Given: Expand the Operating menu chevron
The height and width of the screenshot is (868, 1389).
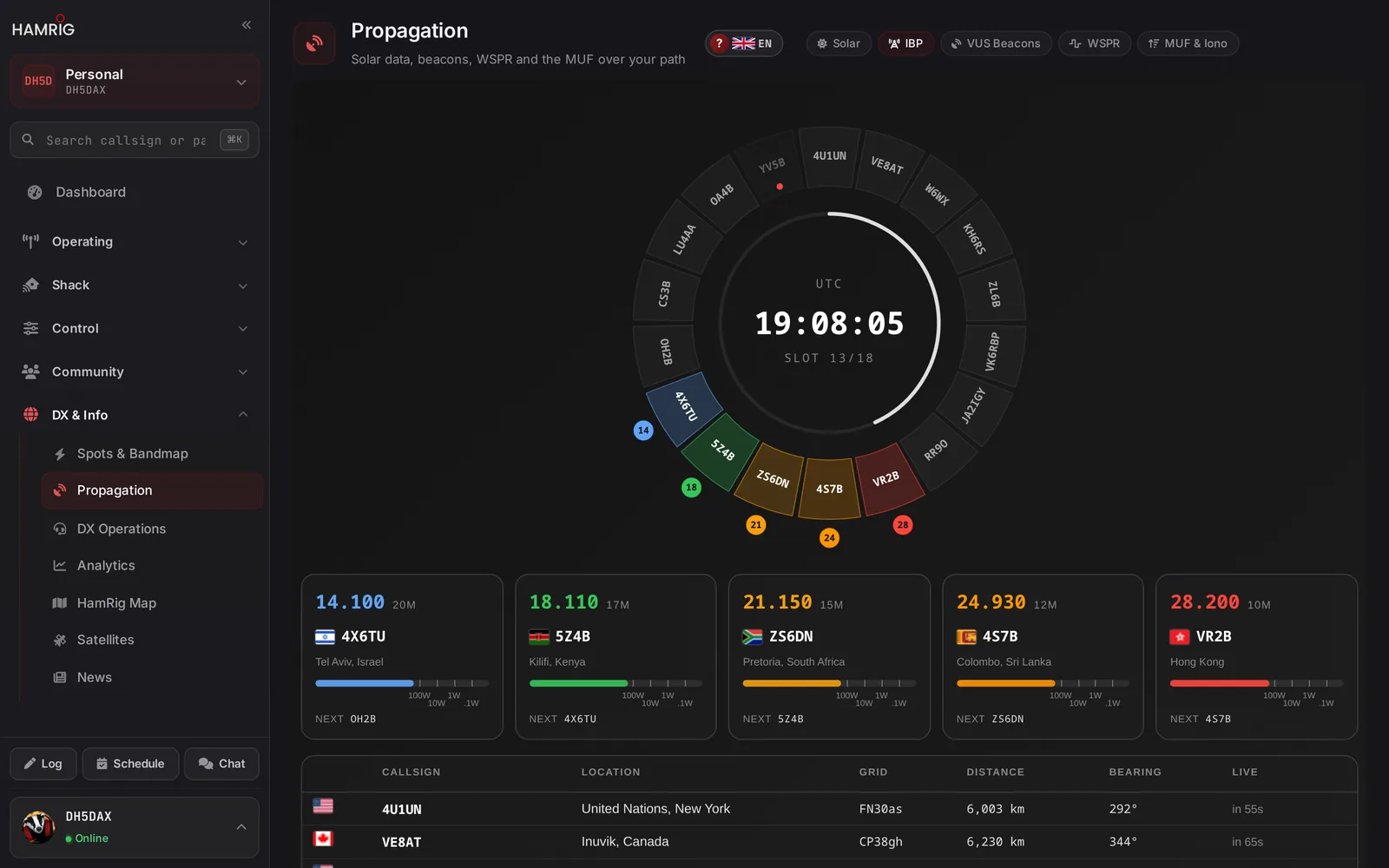Looking at the screenshot, I should pyautogui.click(x=243, y=242).
